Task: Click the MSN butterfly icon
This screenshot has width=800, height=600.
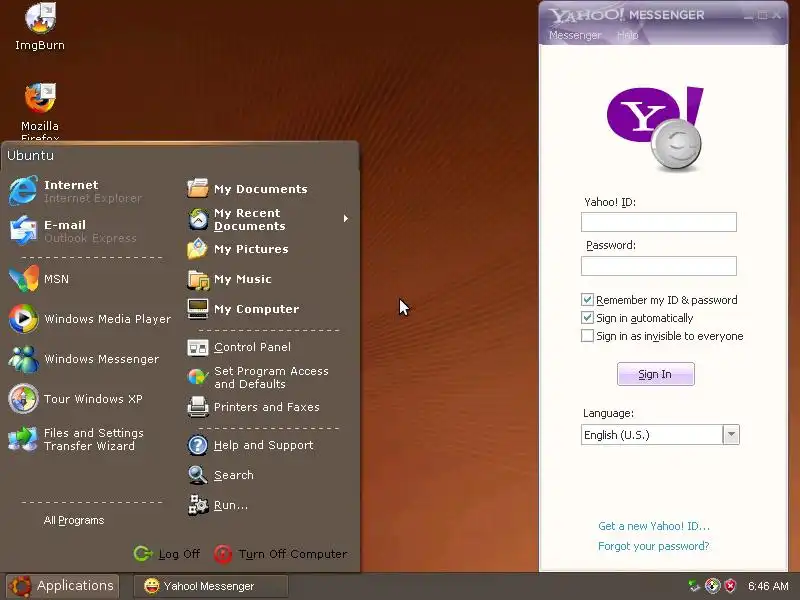Action: tap(23, 279)
